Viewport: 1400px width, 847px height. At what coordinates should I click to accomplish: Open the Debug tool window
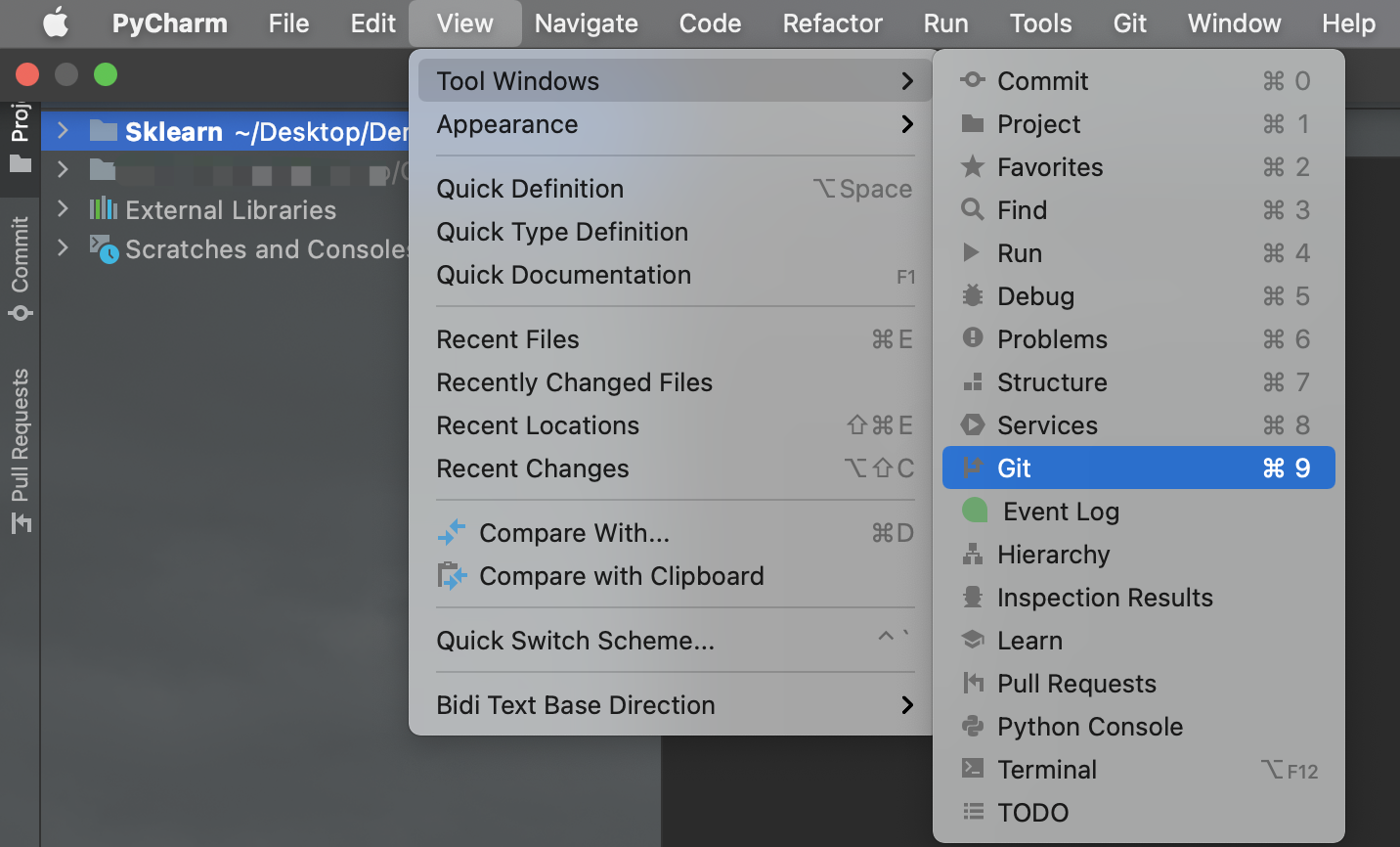(x=1035, y=295)
